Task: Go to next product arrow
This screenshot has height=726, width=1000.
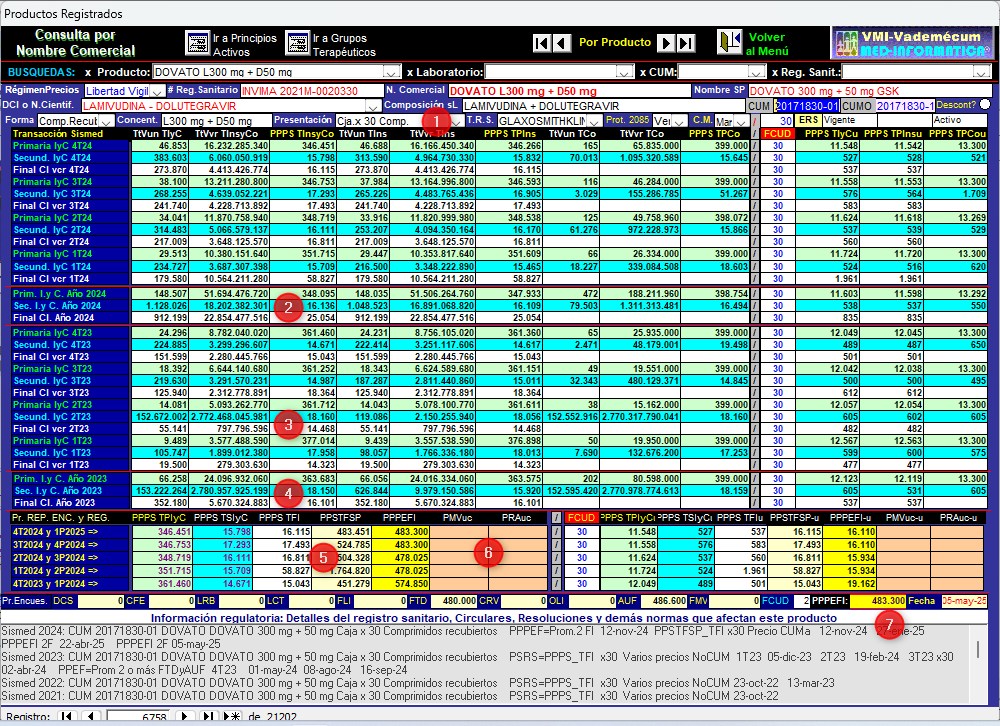Action: pyautogui.click(x=665, y=43)
